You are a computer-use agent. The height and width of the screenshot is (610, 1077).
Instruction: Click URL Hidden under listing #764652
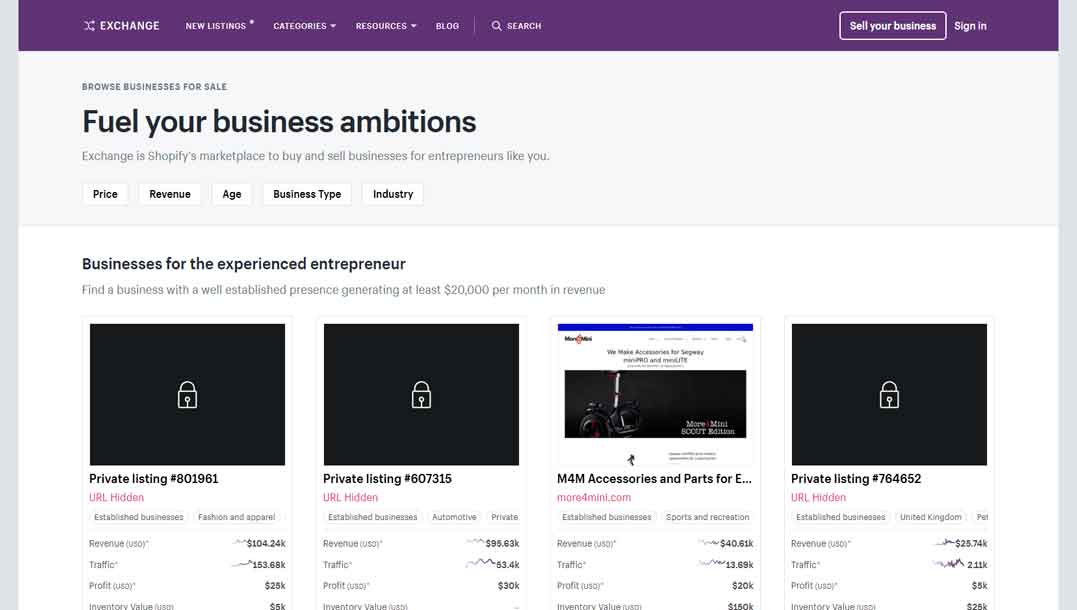click(x=819, y=497)
